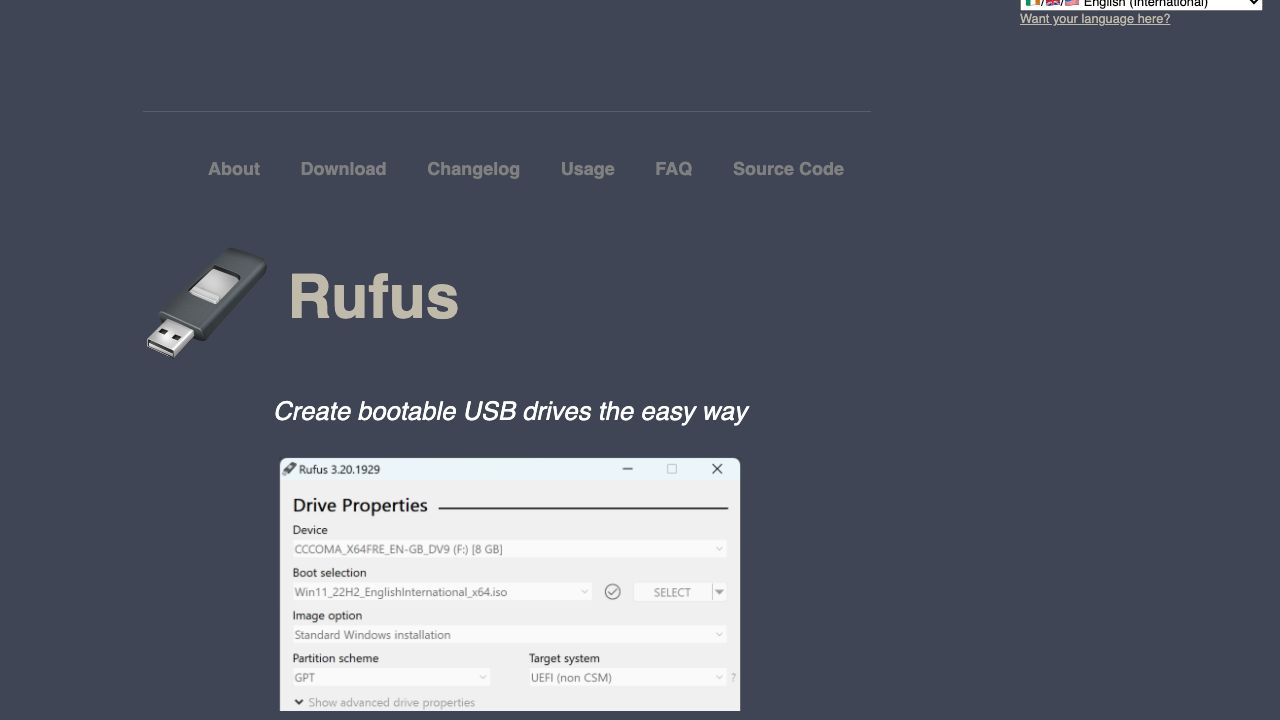
Task: Open the arrow beside the SELECT button
Action: (719, 592)
